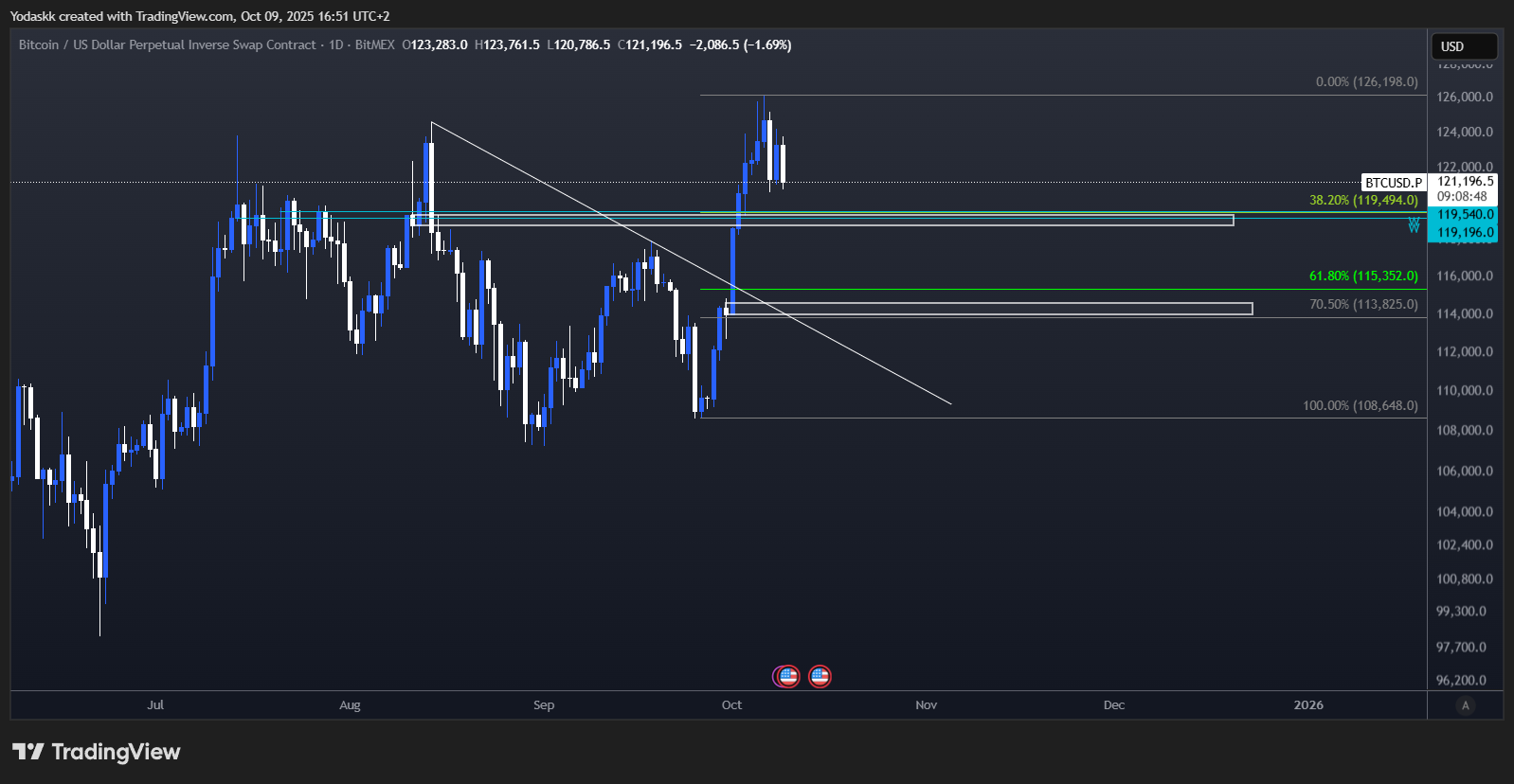Image resolution: width=1514 pixels, height=784 pixels.
Task: Open the US event flag without purple ring
Action: coord(820,676)
